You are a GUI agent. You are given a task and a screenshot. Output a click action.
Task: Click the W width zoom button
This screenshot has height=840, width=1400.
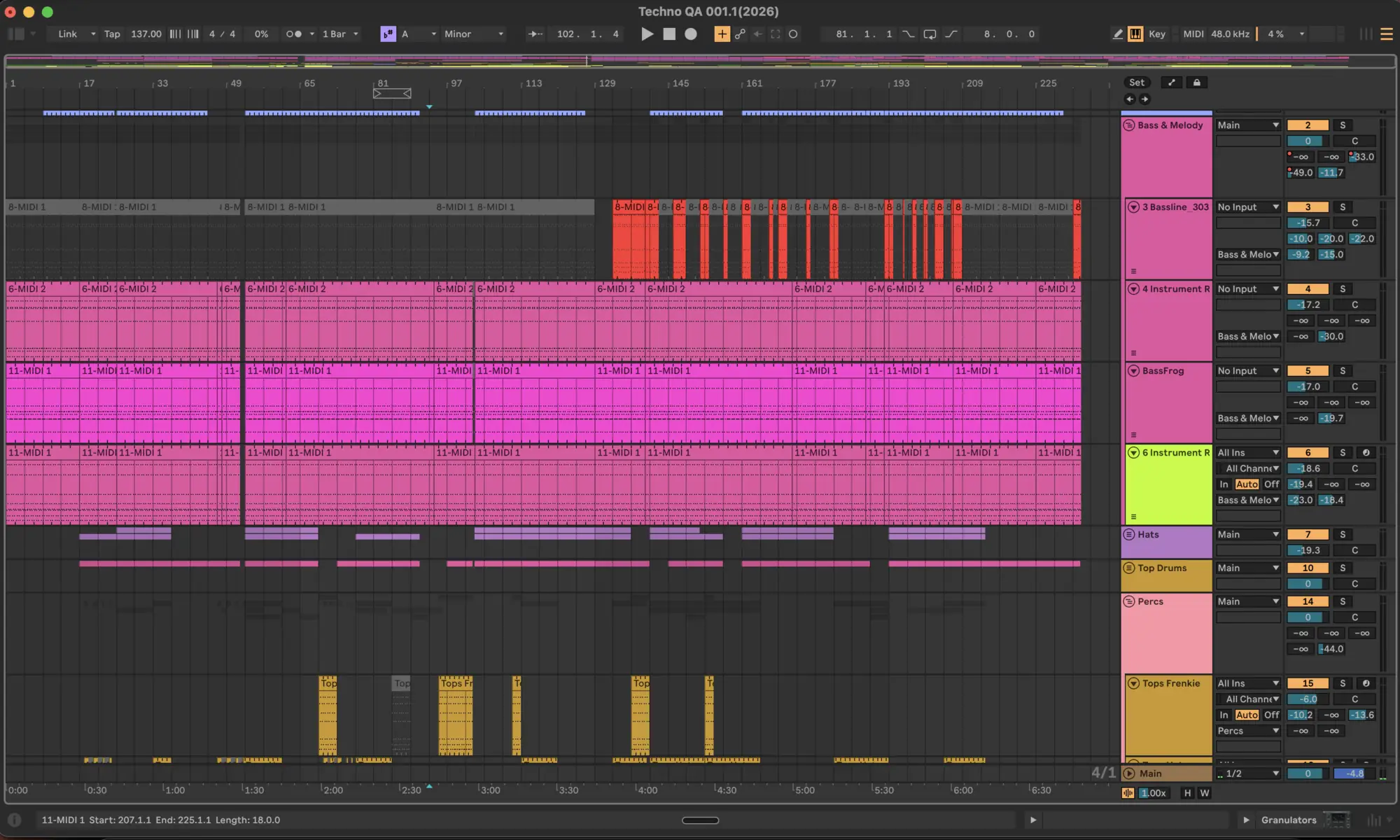[x=1204, y=793]
